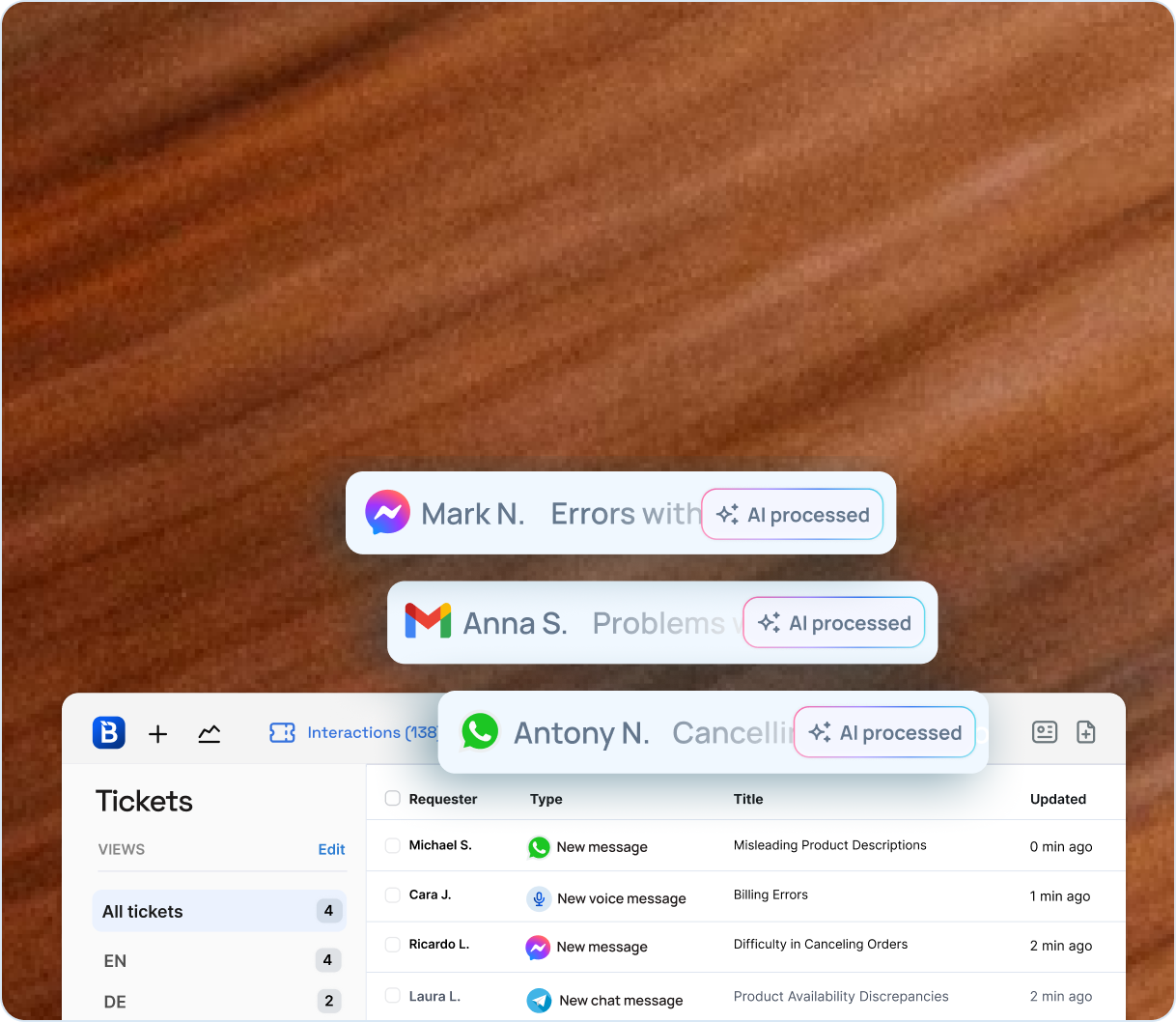Click the Anna S. name on floating card
The width and height of the screenshot is (1176, 1022).
tap(516, 623)
